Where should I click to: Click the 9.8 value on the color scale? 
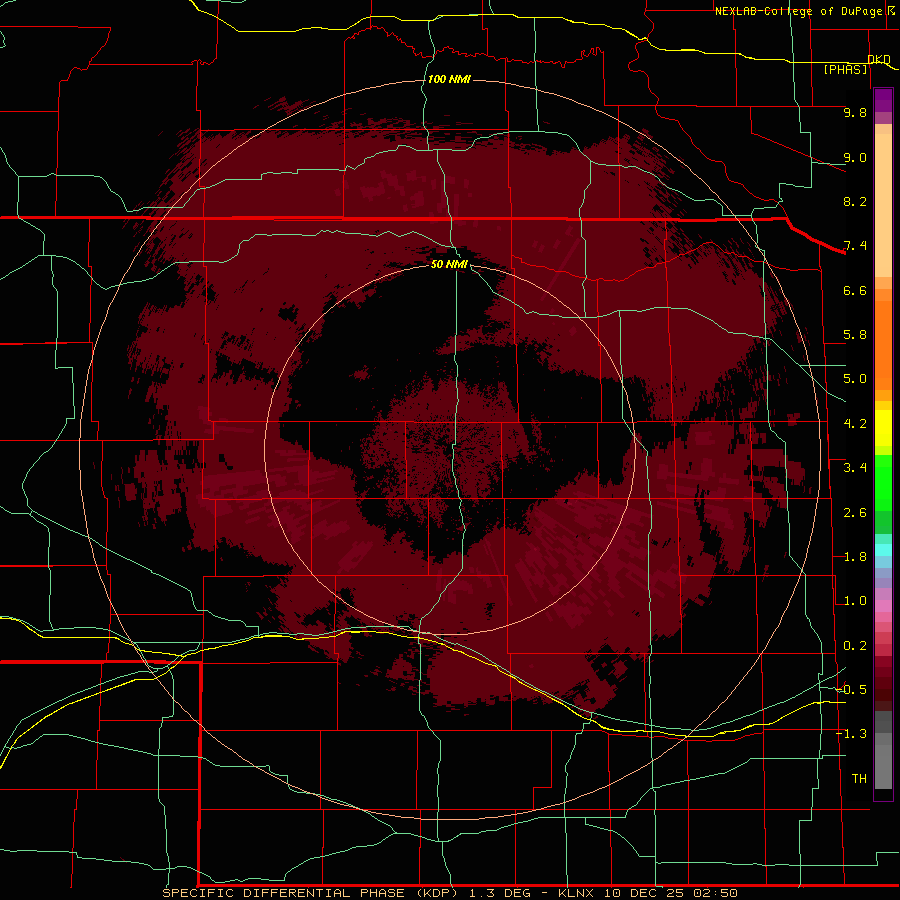click(855, 112)
